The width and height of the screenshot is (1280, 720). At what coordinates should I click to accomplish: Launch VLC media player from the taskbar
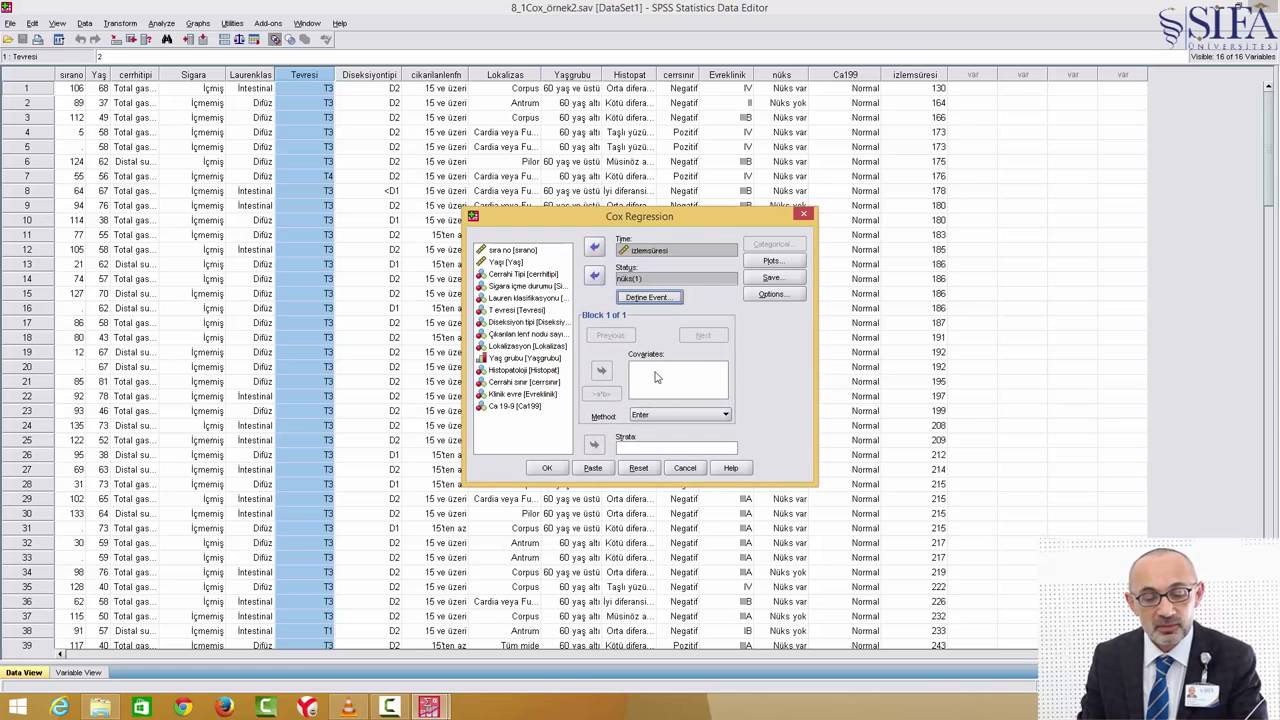tap(348, 708)
